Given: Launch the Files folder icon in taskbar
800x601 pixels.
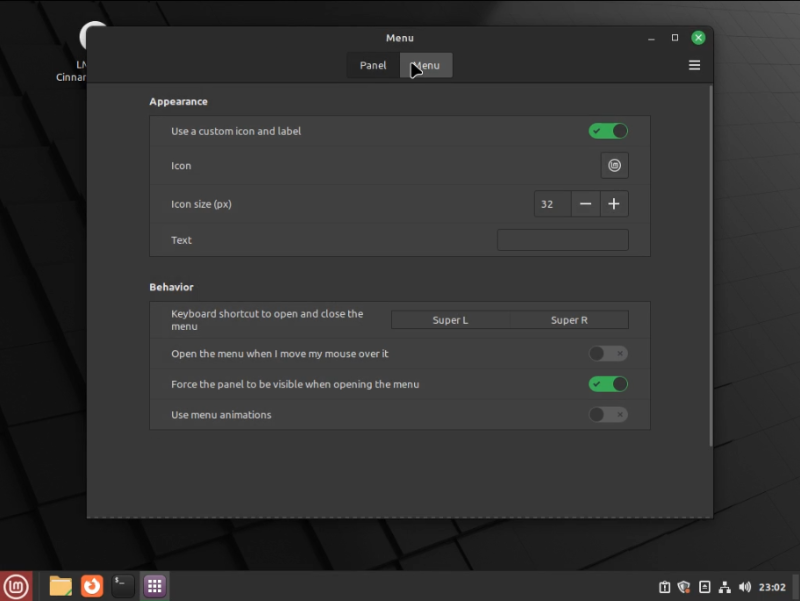Looking at the screenshot, I should coord(60,586).
